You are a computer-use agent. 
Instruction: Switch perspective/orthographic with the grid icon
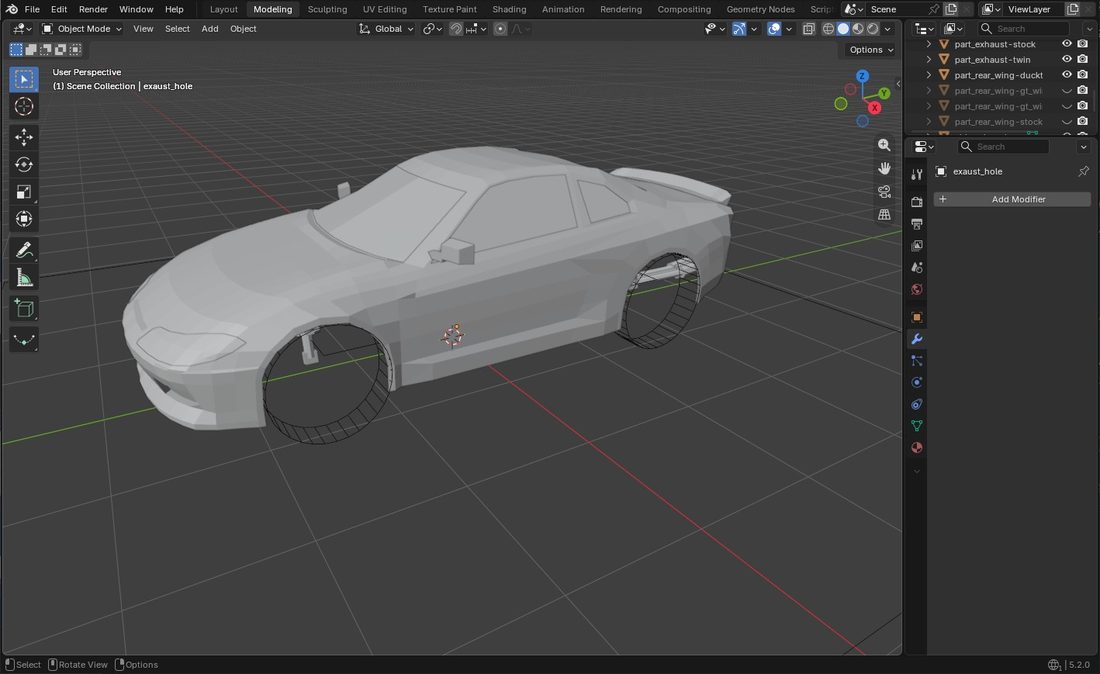[x=884, y=215]
